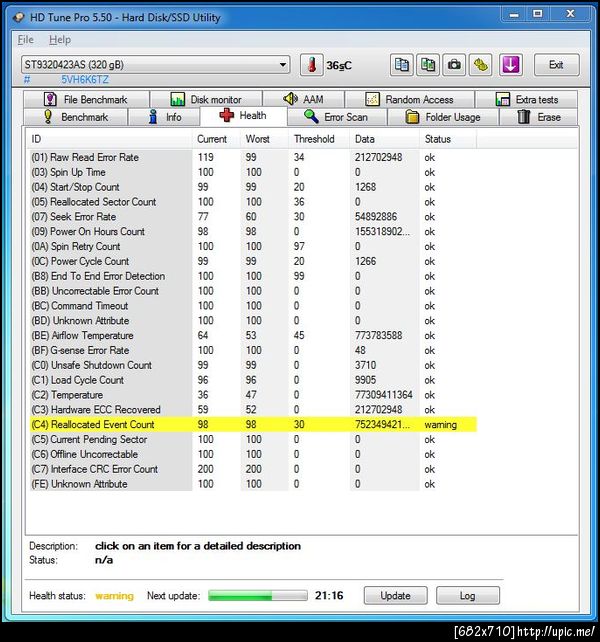Open the File menu
This screenshot has width=600, height=642.
tap(25, 40)
